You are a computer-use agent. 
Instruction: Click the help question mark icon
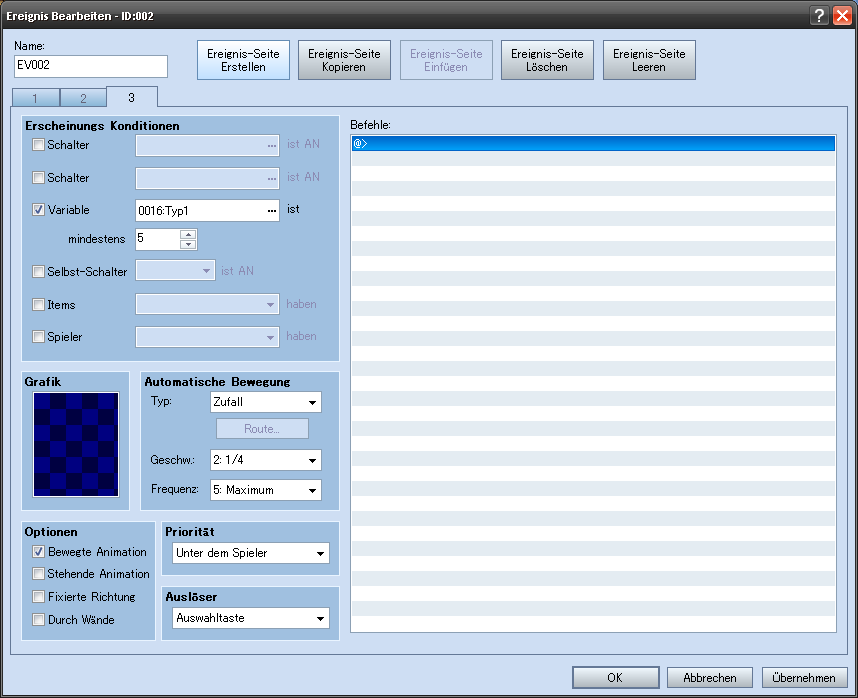pos(819,15)
